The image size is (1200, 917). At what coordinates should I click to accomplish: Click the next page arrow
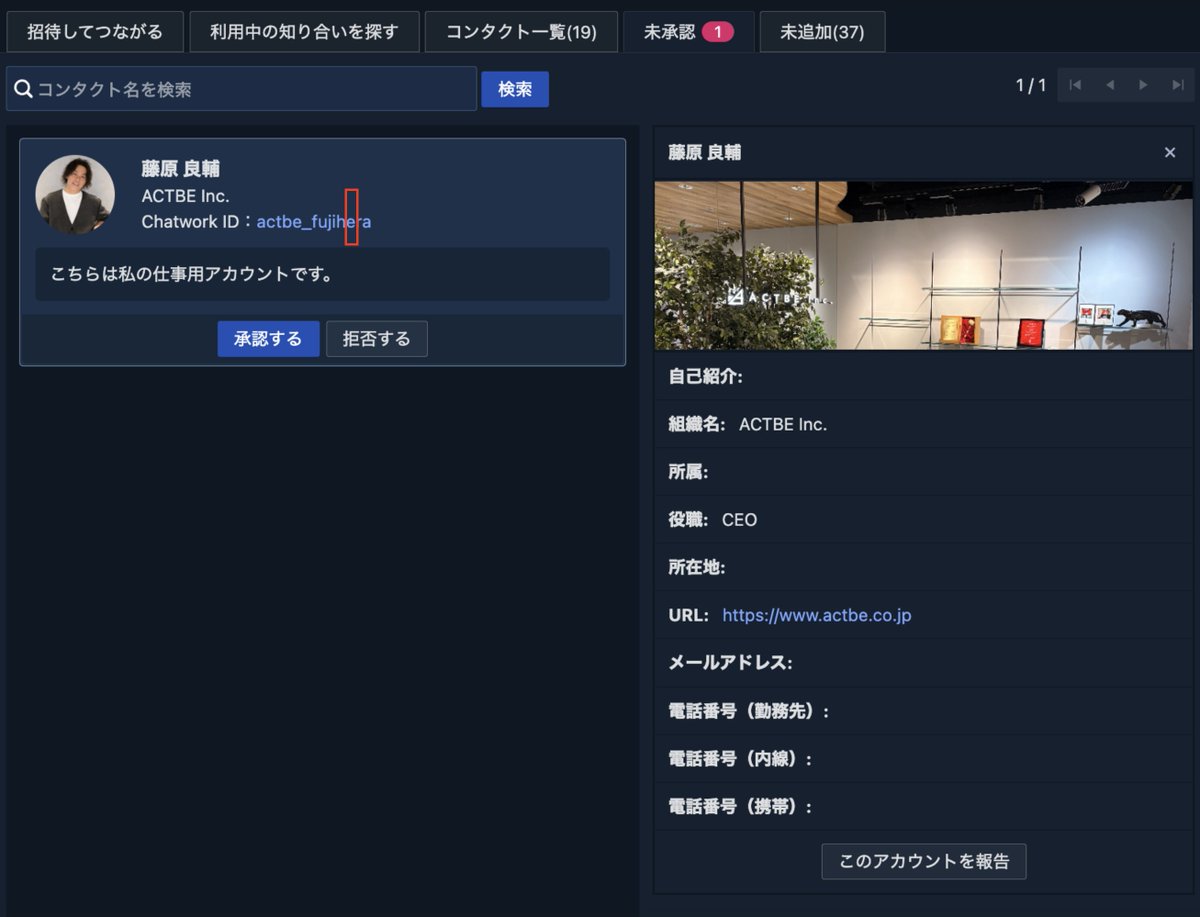1142,85
